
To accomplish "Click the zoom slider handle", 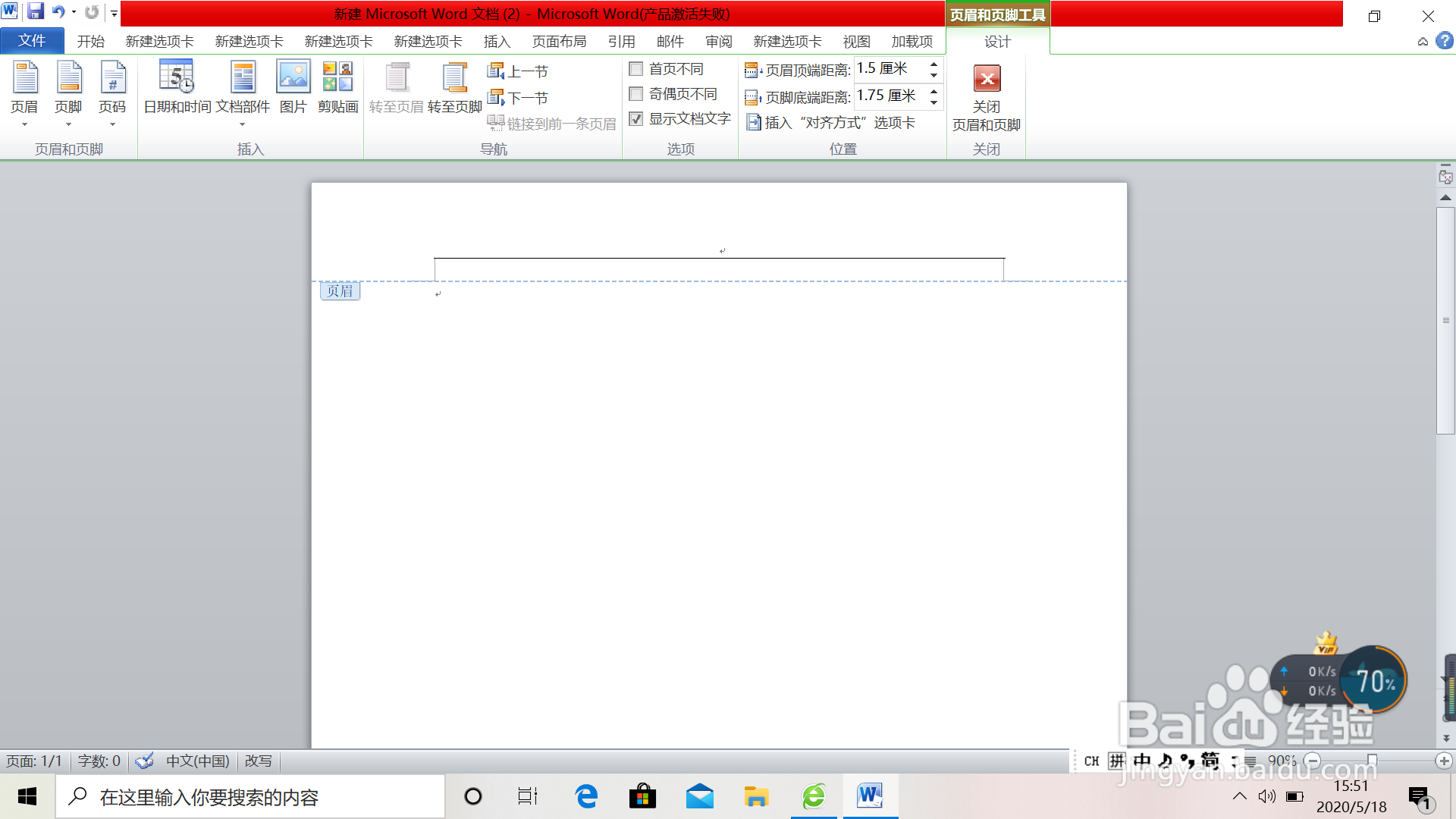I will (1372, 761).
